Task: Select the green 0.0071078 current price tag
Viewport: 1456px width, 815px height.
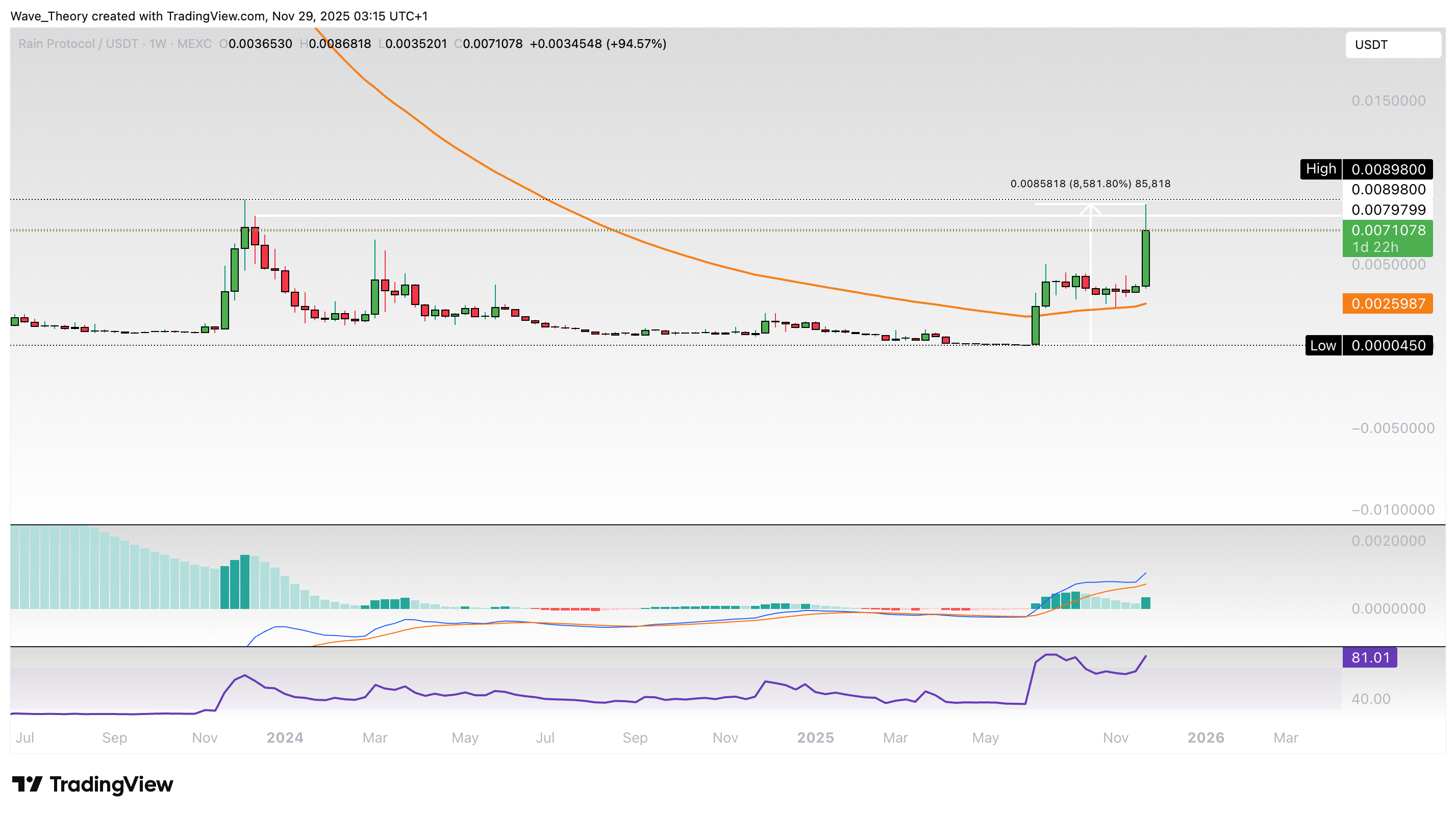Action: (x=1388, y=238)
